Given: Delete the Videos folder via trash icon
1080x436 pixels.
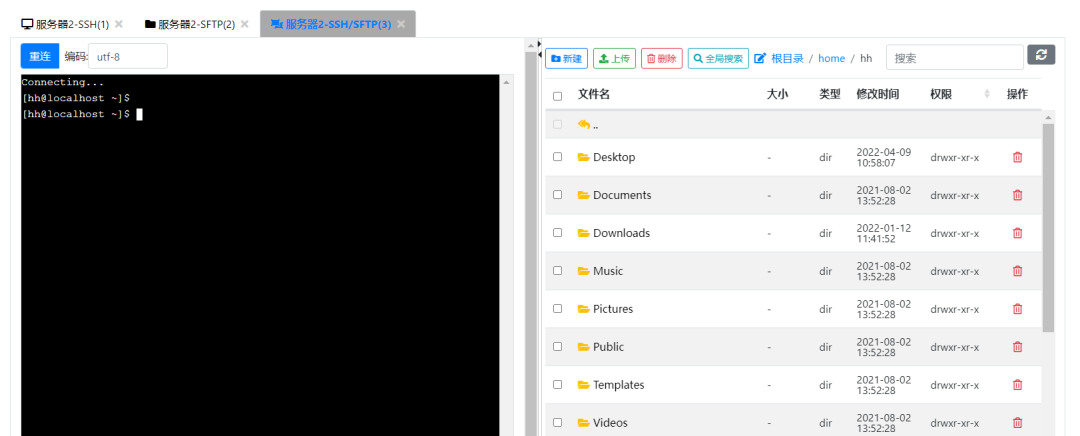Looking at the screenshot, I should 1017,422.
